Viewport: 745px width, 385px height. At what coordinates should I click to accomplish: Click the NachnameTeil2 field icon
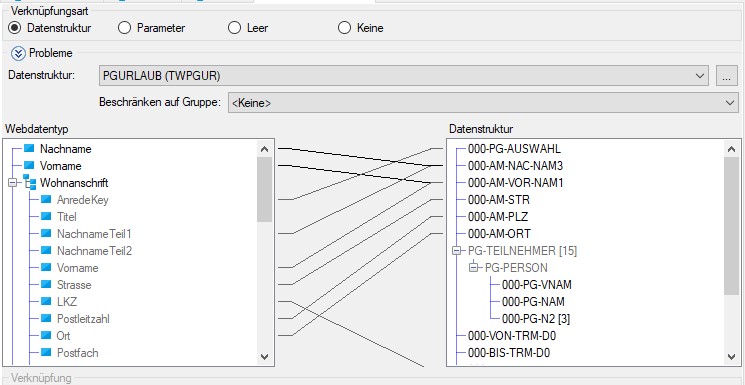[46, 250]
